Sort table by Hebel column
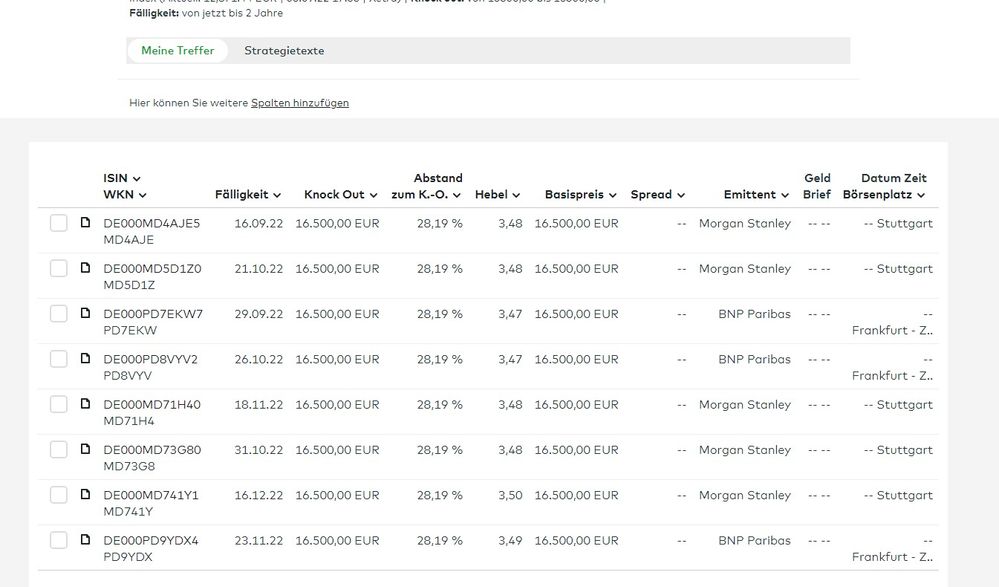The image size is (999, 587). point(497,195)
